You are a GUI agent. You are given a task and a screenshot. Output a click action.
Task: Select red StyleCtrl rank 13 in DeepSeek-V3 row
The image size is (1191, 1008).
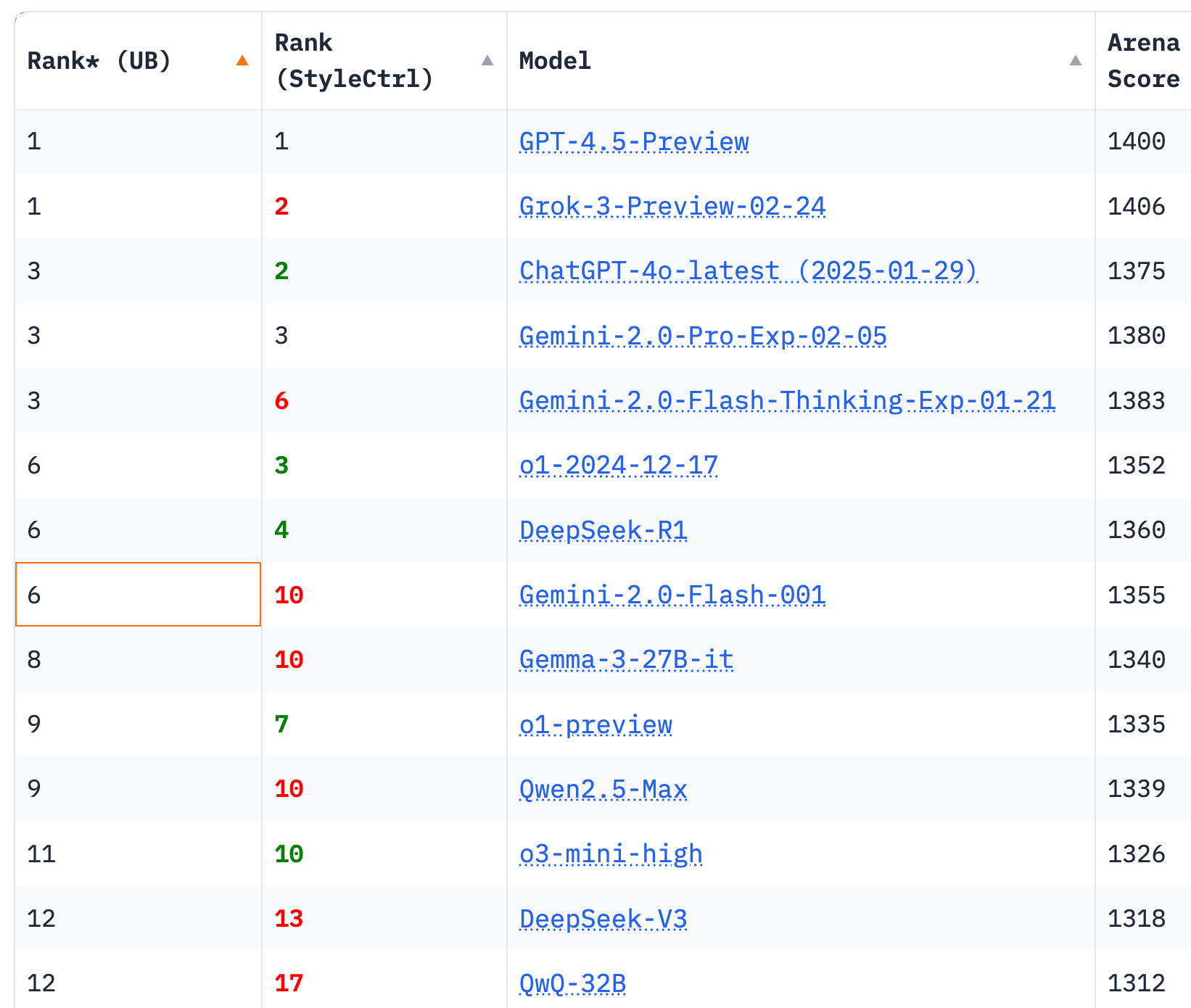click(x=289, y=919)
